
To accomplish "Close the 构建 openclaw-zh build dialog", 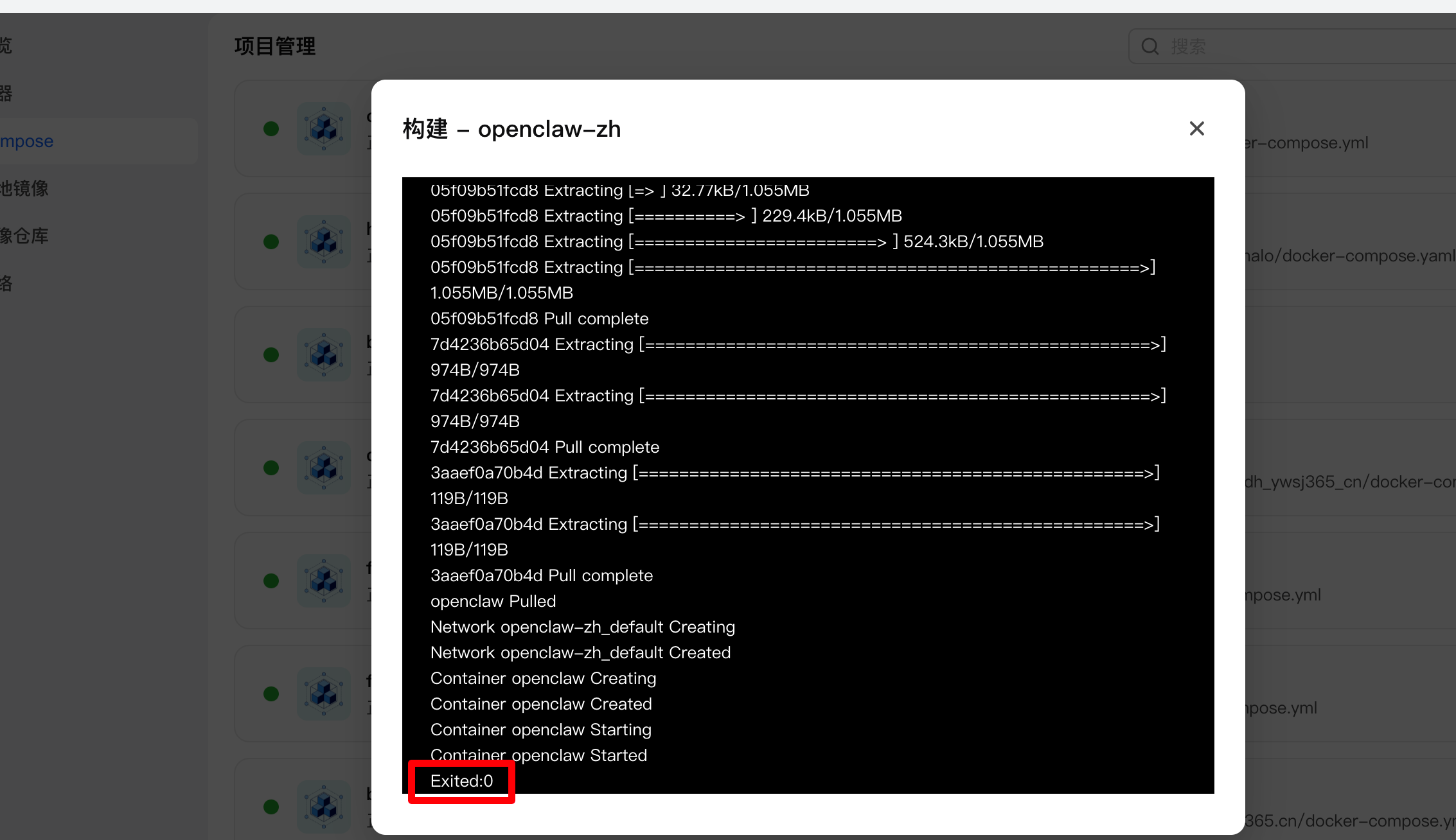I will pyautogui.click(x=1196, y=128).
